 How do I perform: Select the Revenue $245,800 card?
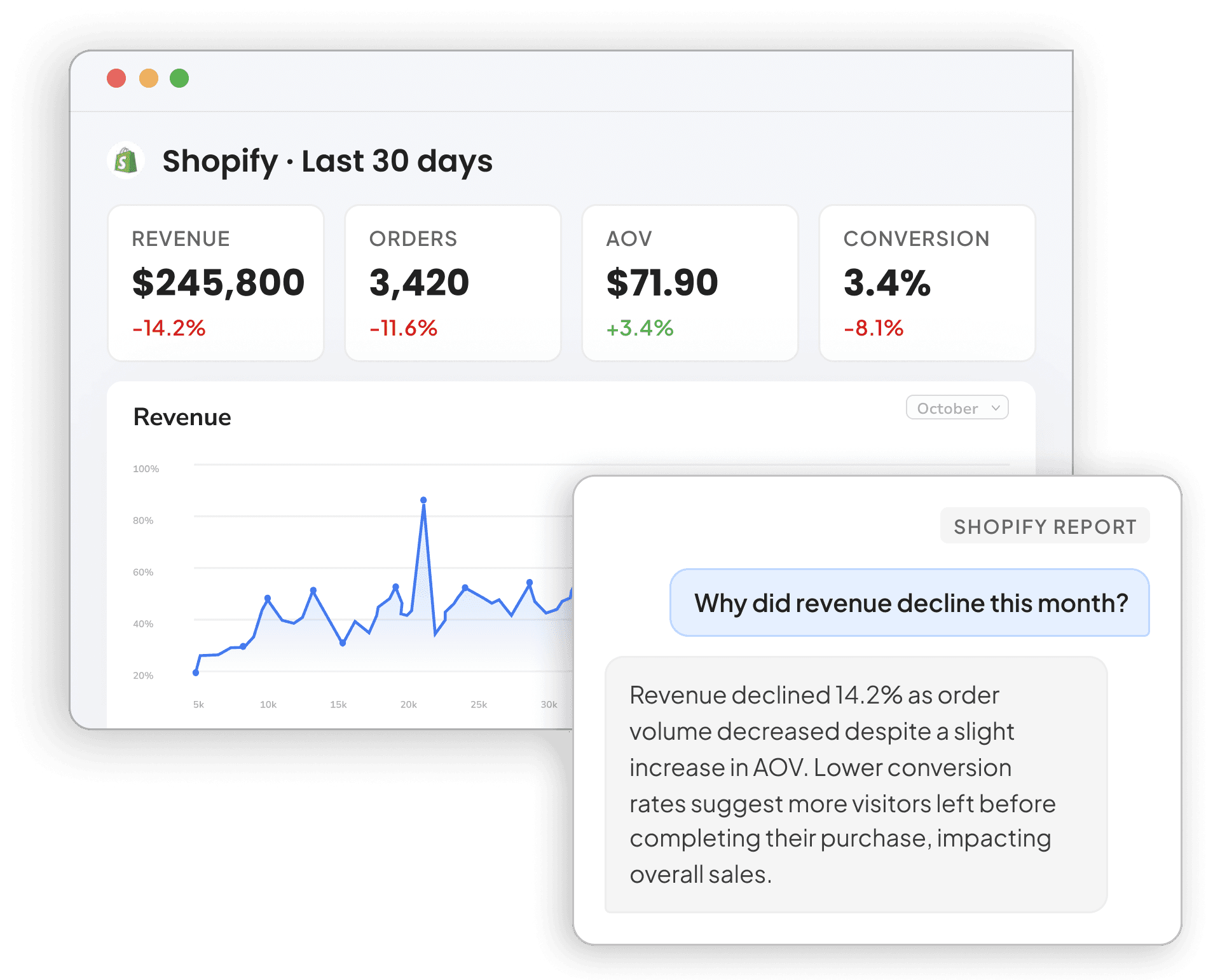click(x=216, y=283)
